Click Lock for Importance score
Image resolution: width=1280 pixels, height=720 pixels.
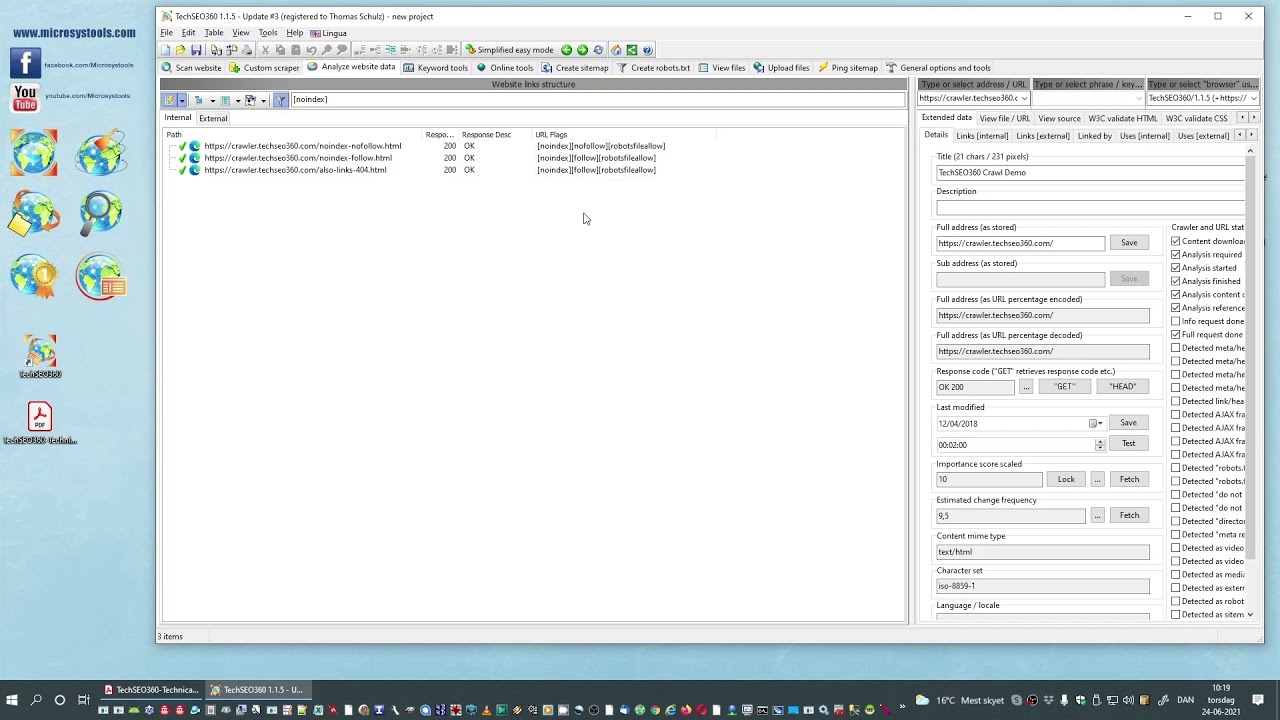1066,479
